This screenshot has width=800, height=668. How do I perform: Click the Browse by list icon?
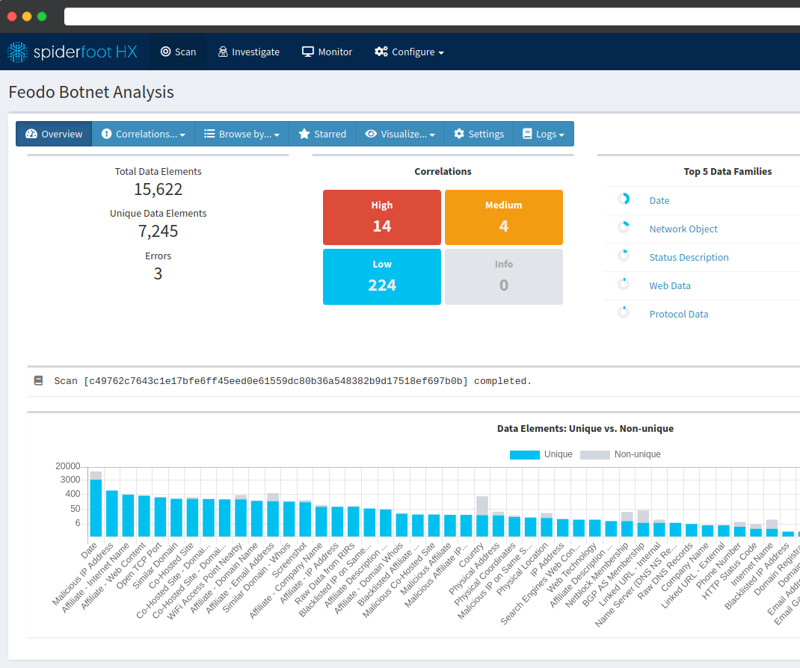click(x=209, y=134)
